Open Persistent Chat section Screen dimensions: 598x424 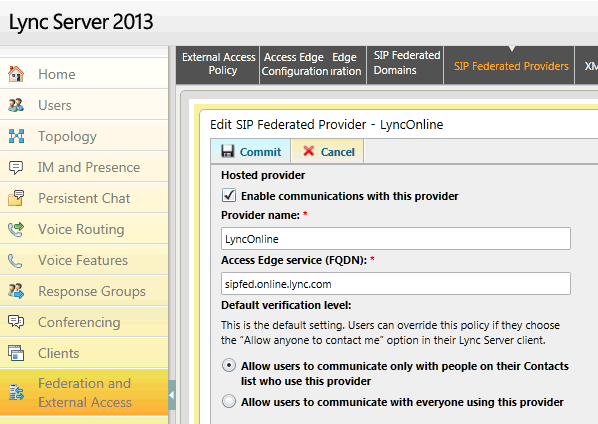coord(84,198)
